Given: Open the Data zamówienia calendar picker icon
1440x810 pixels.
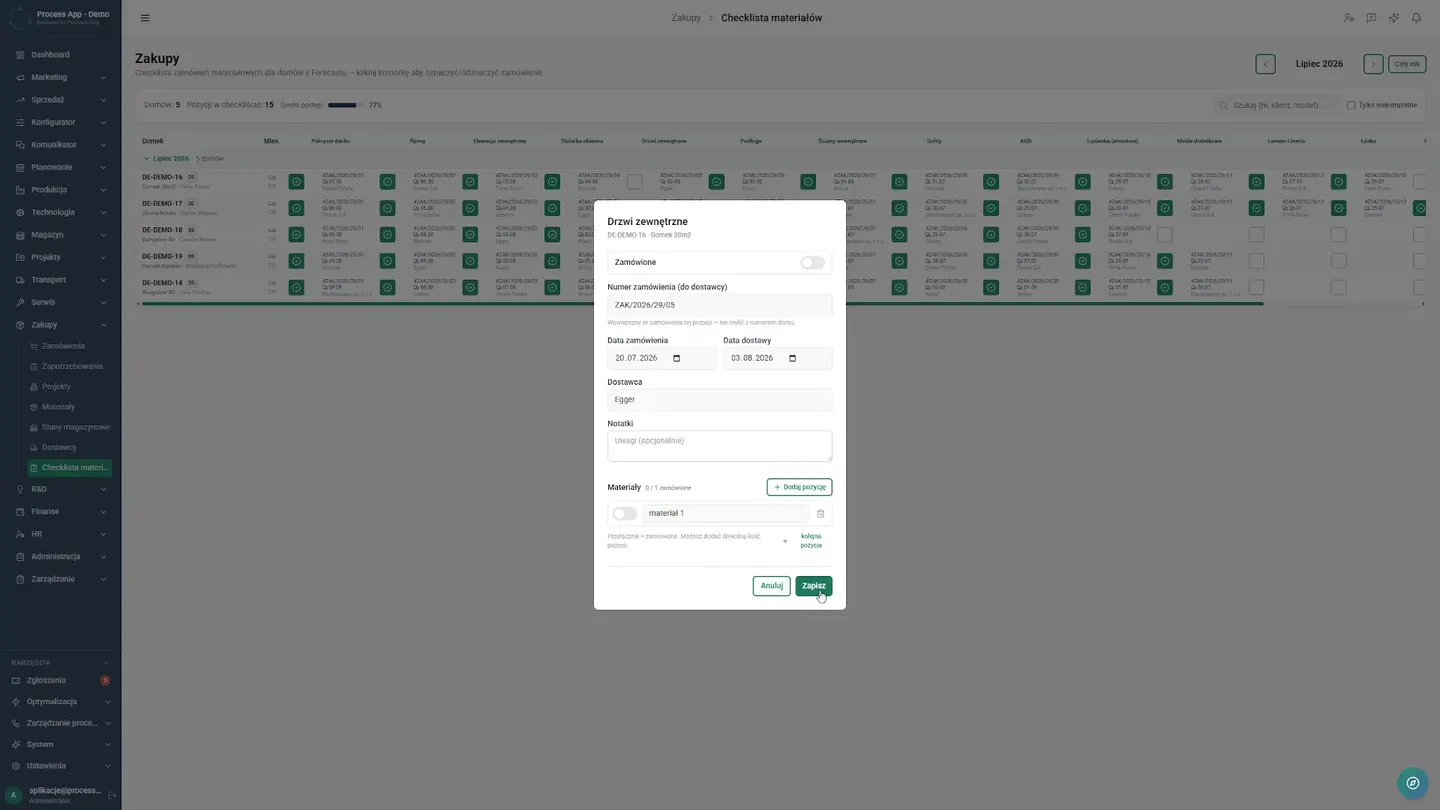Looking at the screenshot, I should coord(677,358).
